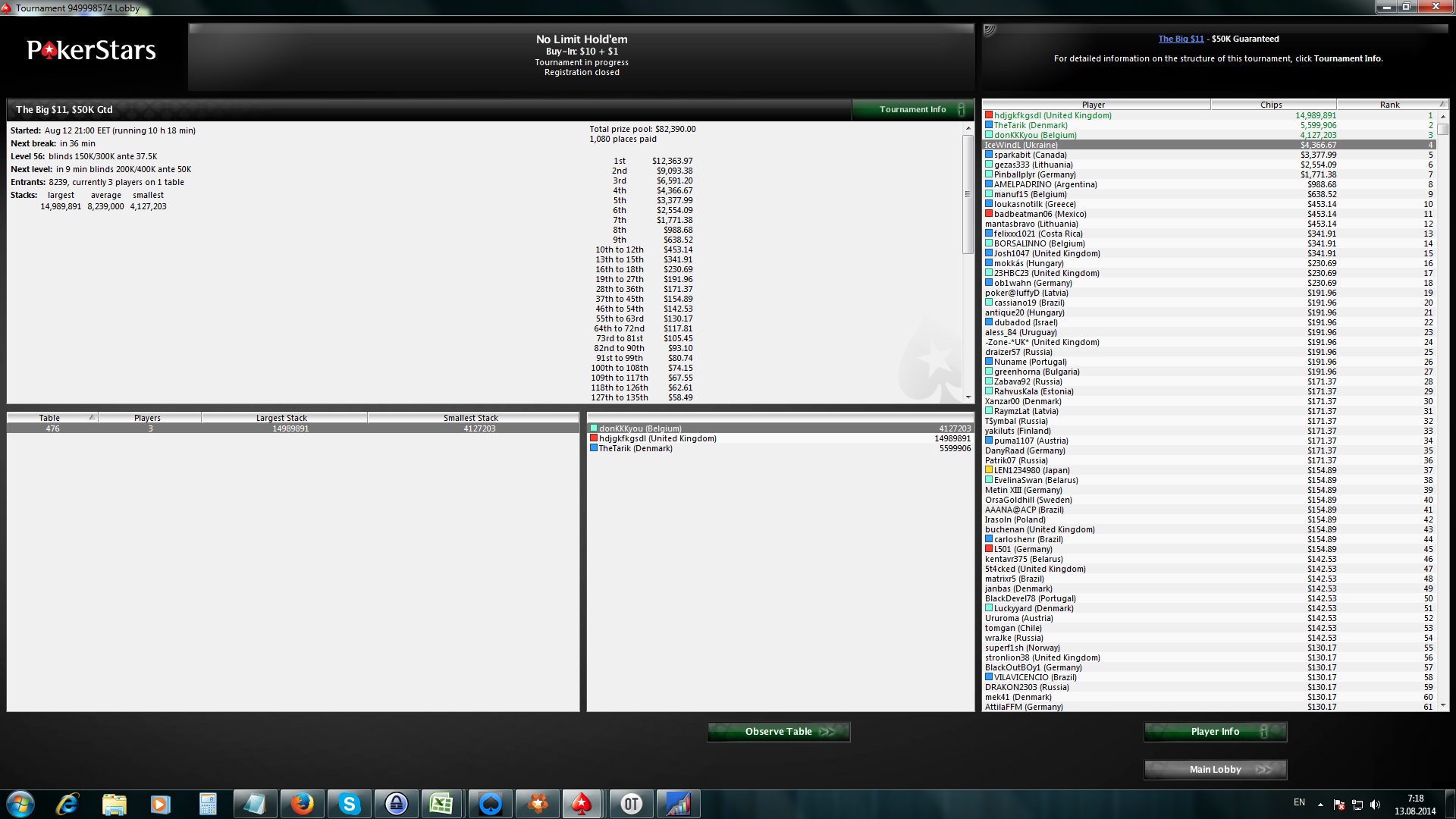Select AMELPADRINO (Argentina) row
Viewport: 1456px width, 819px height.
(1209, 184)
